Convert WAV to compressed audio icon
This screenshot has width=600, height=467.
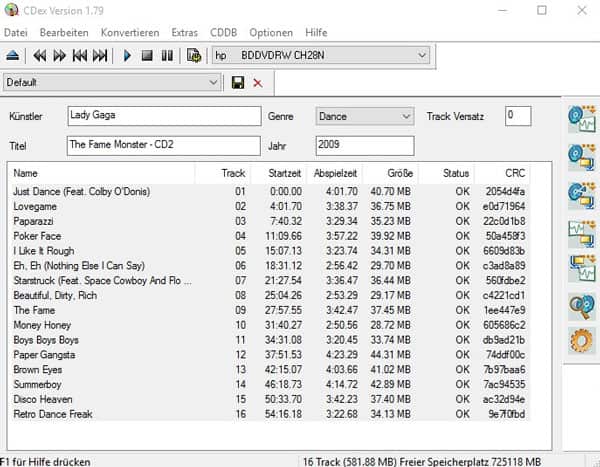point(582,233)
